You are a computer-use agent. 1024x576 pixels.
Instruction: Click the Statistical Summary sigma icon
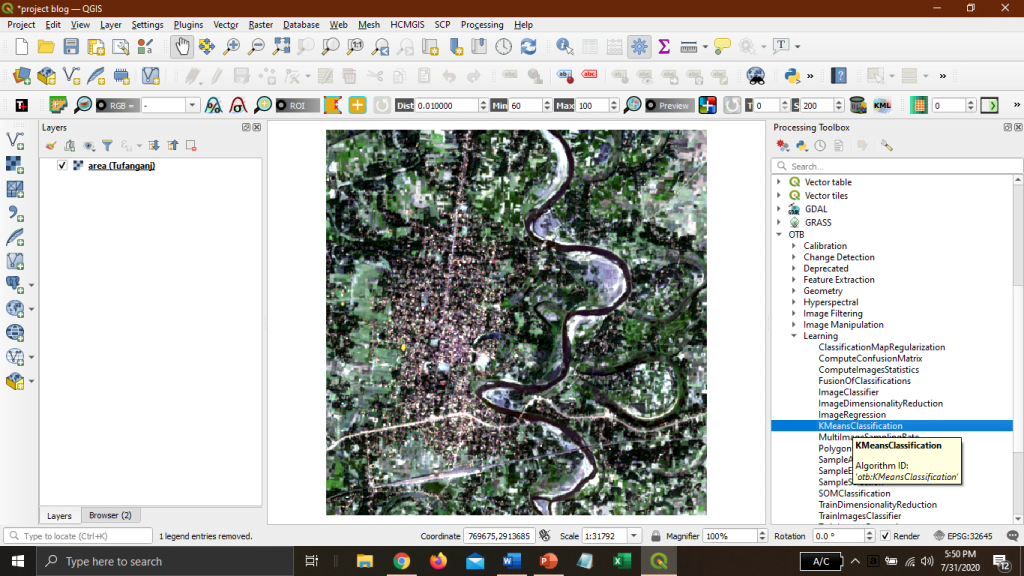(663, 46)
